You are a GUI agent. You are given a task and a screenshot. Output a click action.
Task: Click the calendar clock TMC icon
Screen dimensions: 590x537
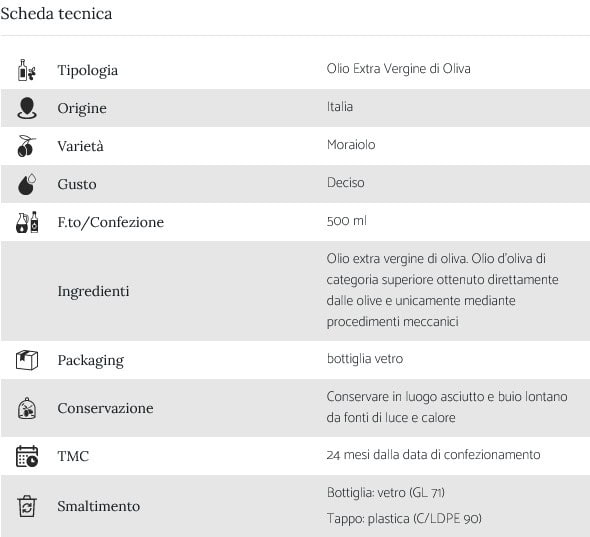(27, 456)
